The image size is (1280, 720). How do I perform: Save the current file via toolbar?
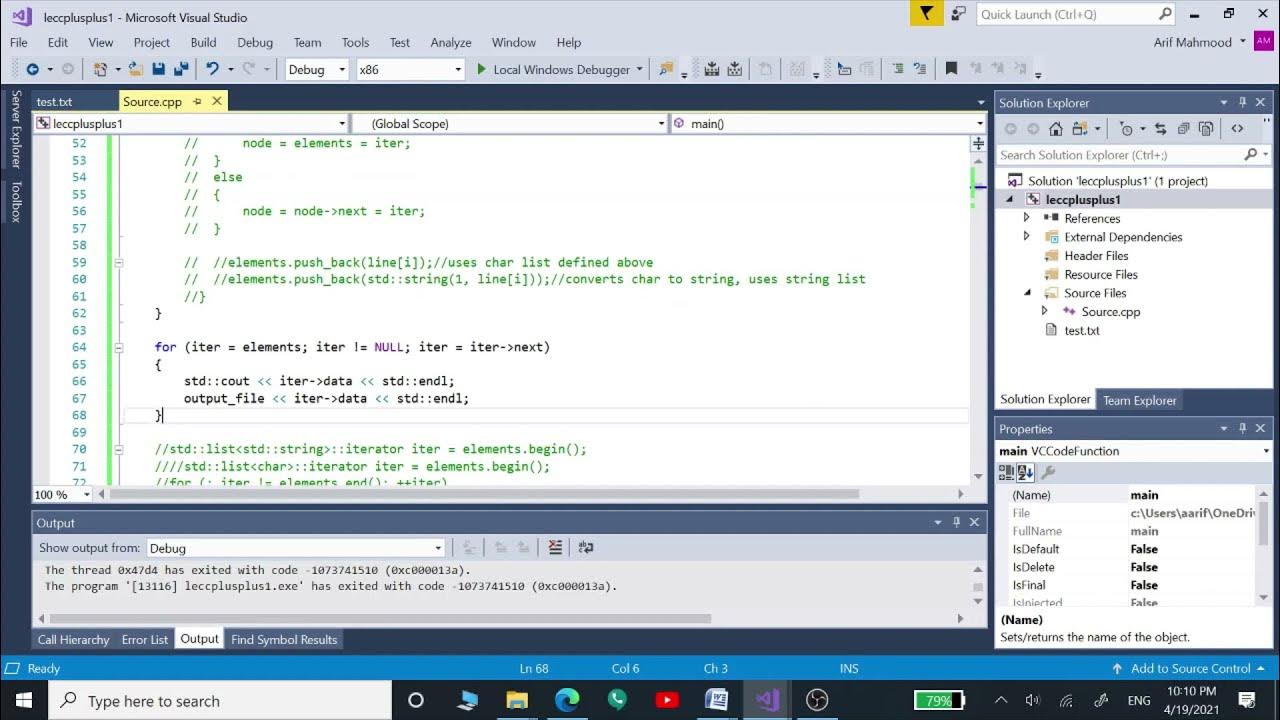coord(158,69)
